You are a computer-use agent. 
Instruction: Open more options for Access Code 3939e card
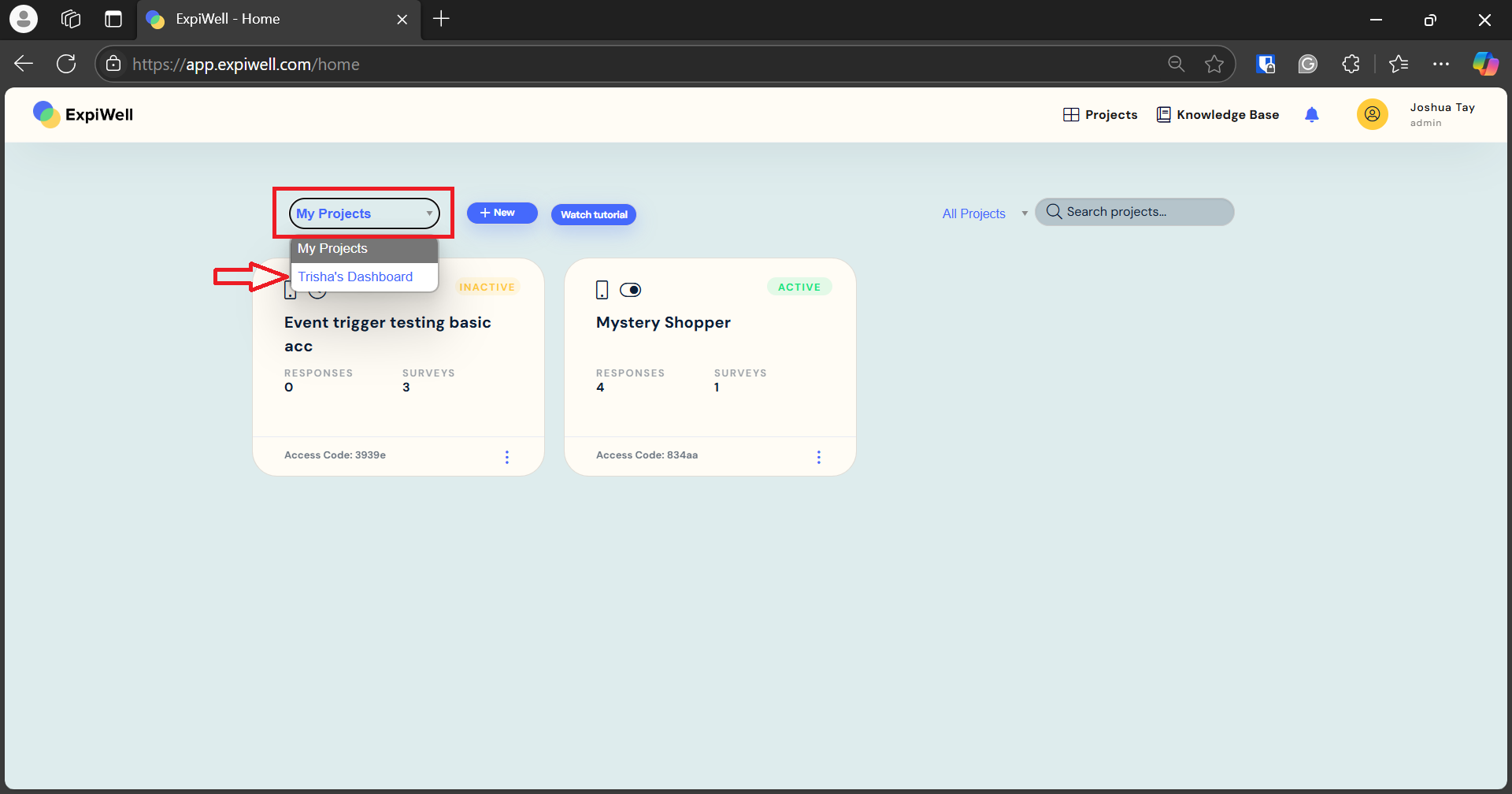coord(507,457)
